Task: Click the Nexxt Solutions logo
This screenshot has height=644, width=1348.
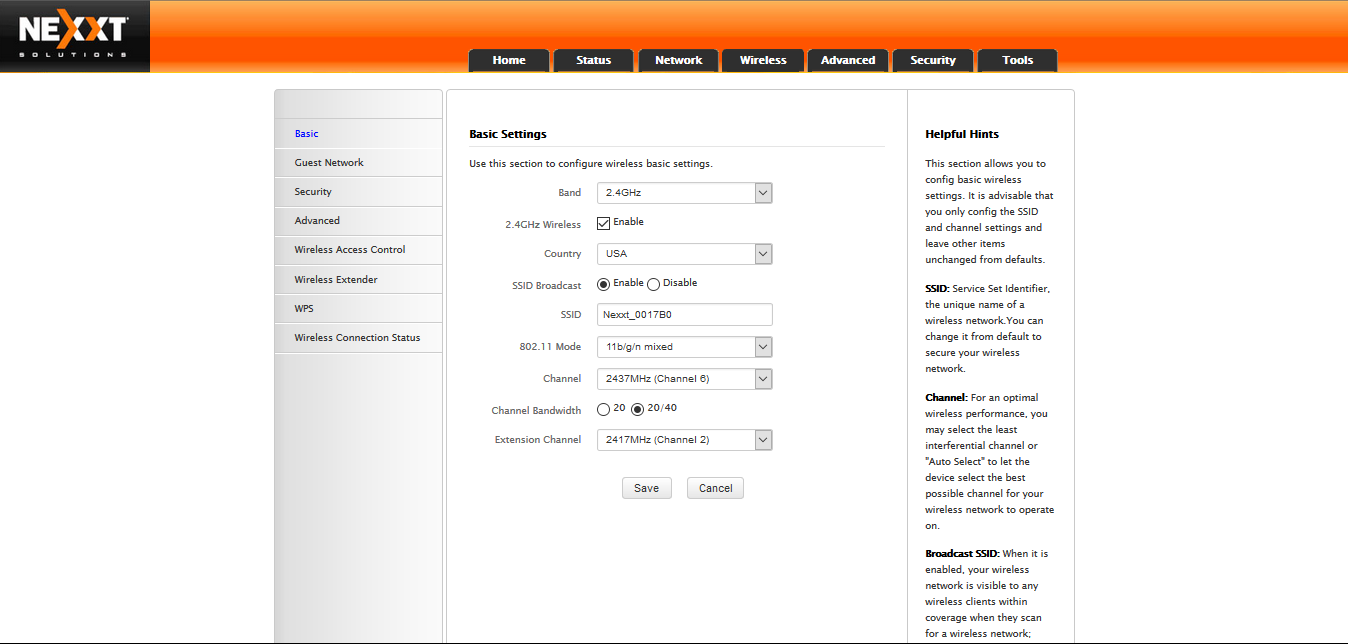Action: [75, 36]
